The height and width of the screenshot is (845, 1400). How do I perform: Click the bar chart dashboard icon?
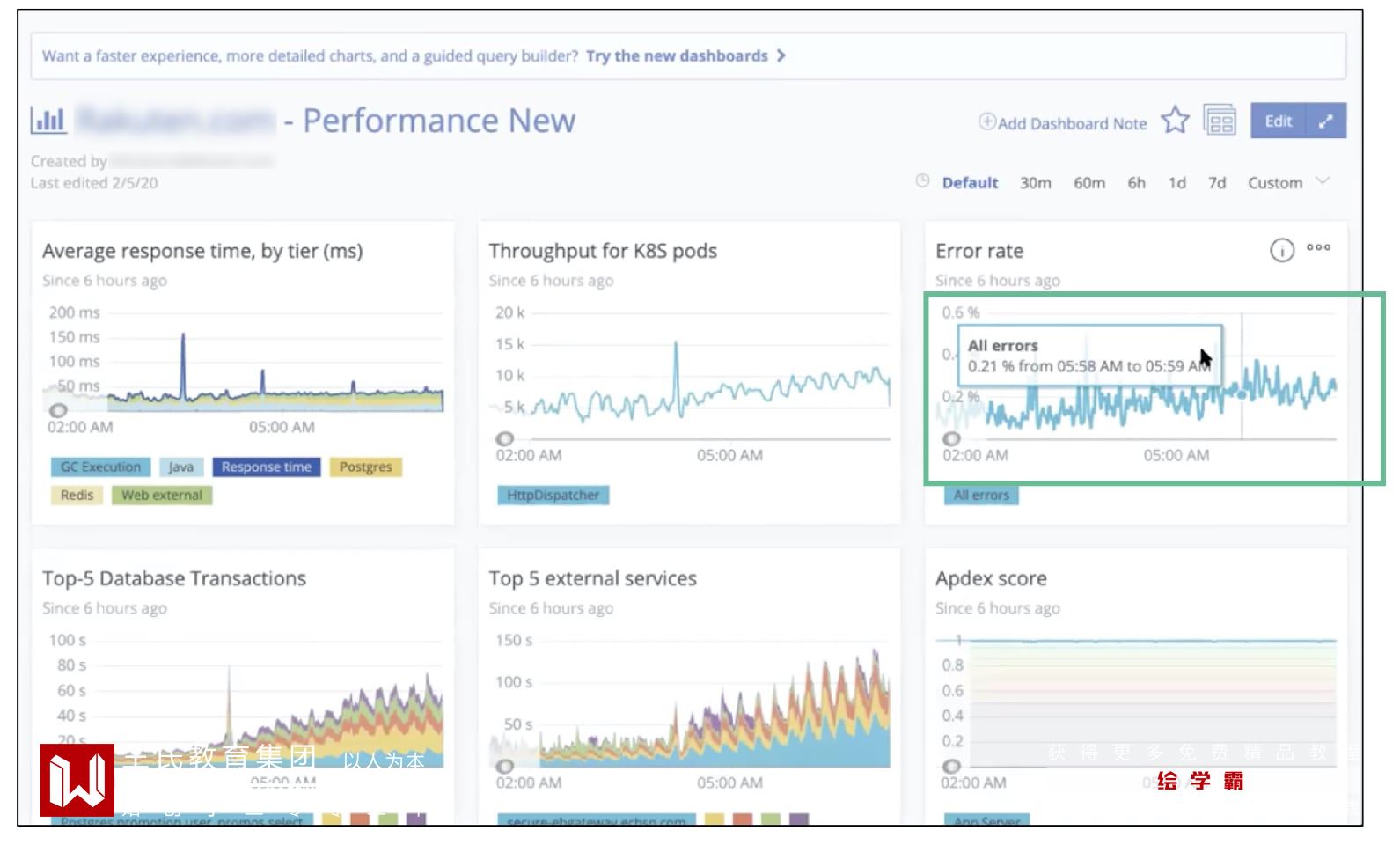pyautogui.click(x=48, y=120)
